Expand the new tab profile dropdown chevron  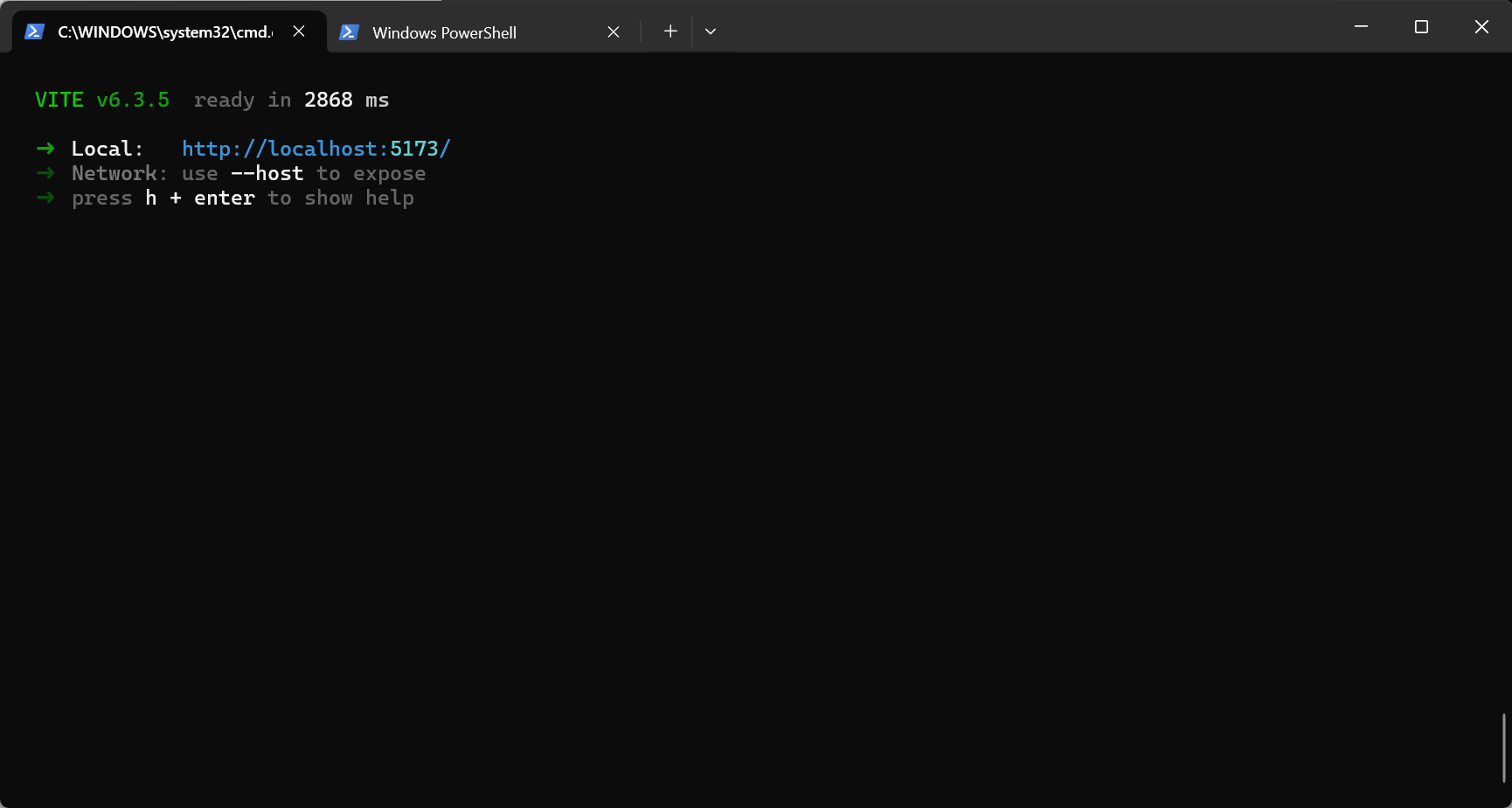[711, 31]
